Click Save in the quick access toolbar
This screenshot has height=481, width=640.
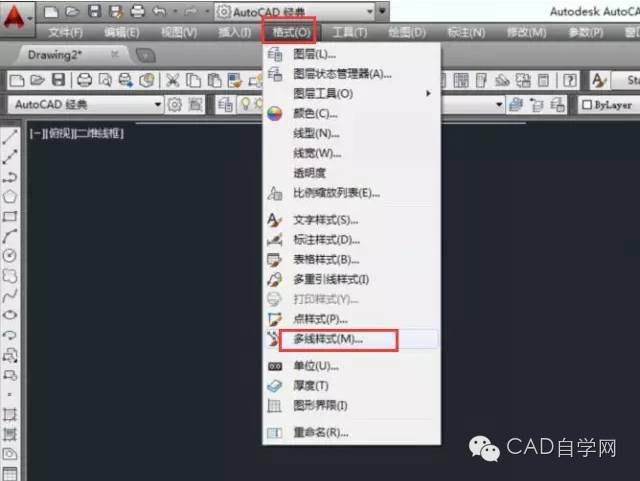[x=94, y=11]
